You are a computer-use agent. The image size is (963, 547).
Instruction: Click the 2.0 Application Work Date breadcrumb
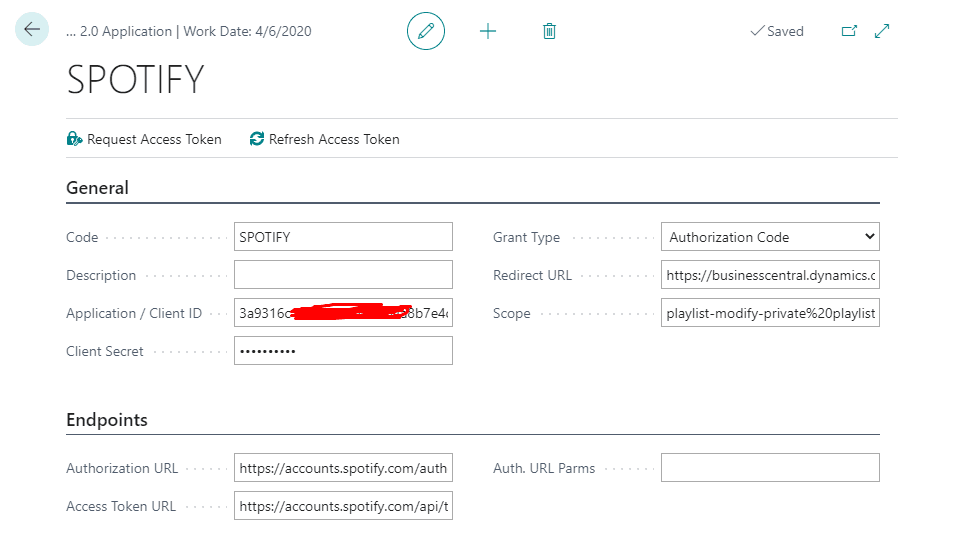(x=189, y=31)
